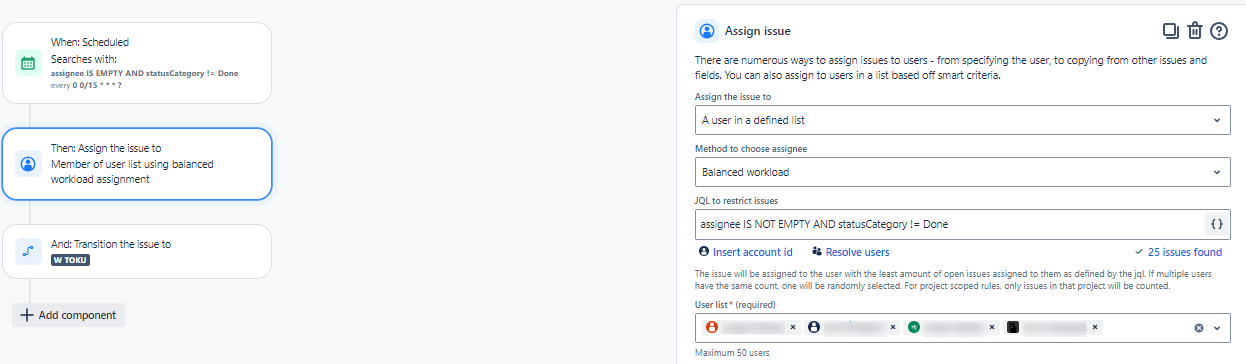Expand the User list dropdown chevron
1246x364 pixels.
coord(1217,328)
